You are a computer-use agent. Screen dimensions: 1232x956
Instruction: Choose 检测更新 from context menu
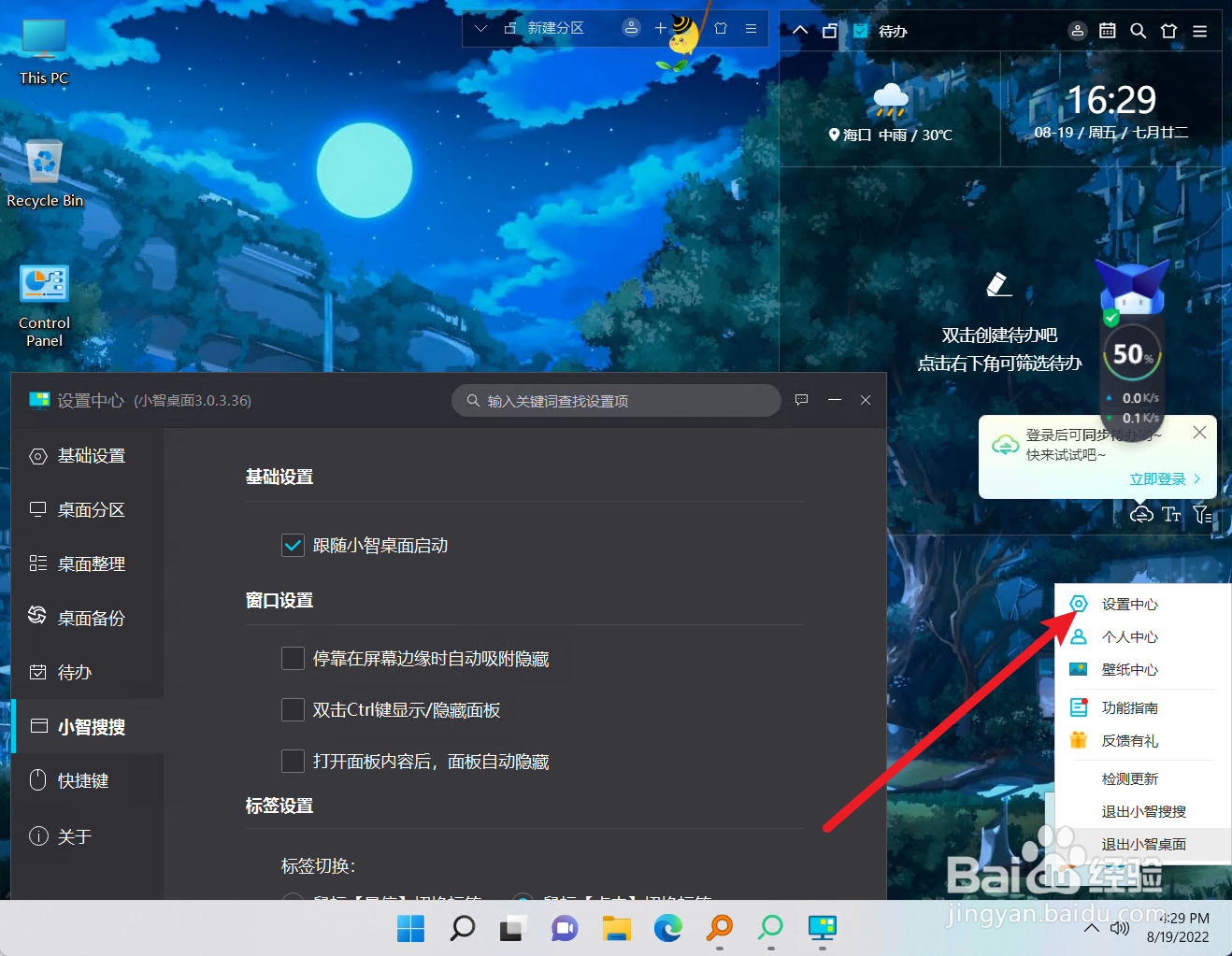(1142, 778)
